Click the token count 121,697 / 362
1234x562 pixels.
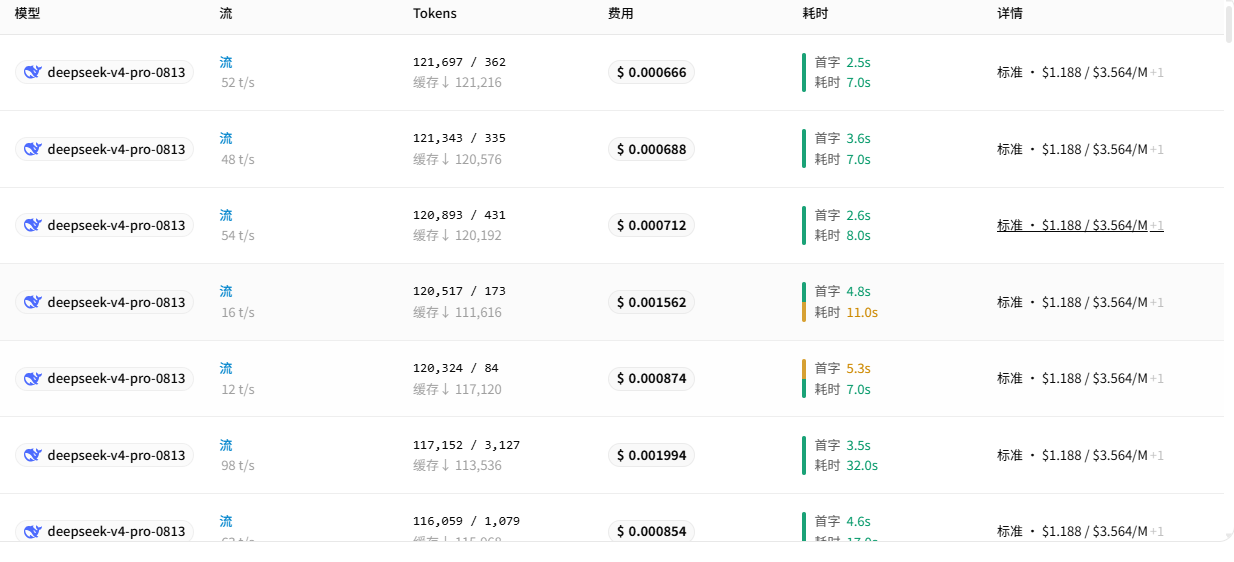tap(459, 62)
